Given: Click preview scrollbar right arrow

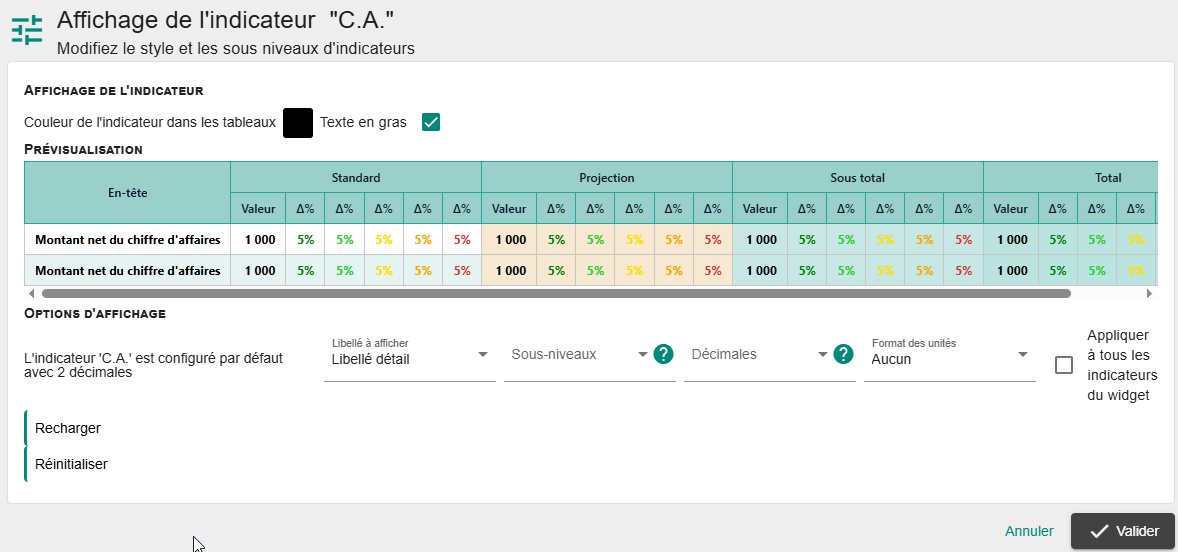Looking at the screenshot, I should pyautogui.click(x=1149, y=294).
